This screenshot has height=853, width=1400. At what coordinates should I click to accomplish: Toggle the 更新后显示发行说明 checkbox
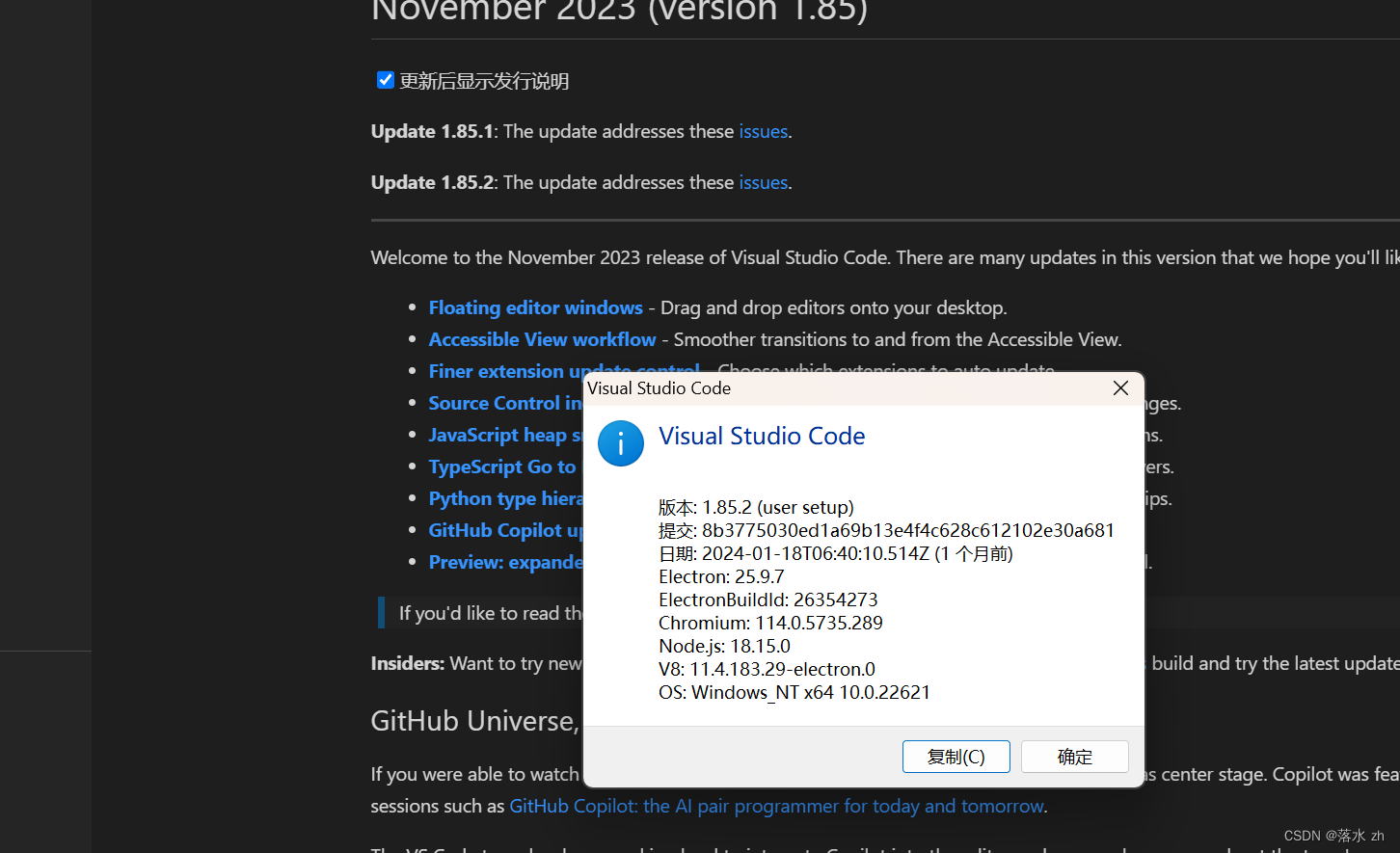pyautogui.click(x=386, y=80)
